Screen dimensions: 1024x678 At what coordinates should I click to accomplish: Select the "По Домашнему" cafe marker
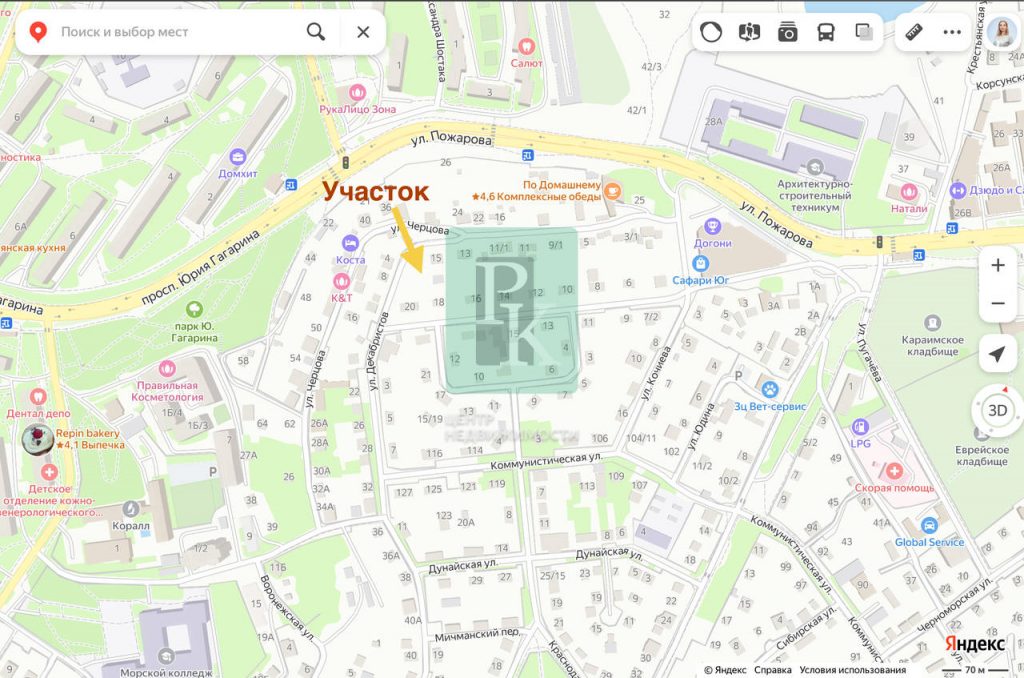pos(612,191)
